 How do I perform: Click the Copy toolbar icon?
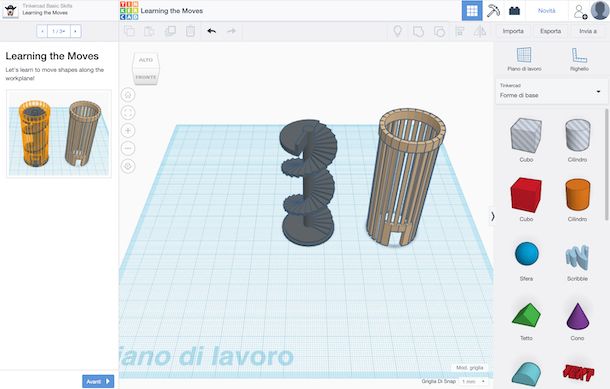129,31
